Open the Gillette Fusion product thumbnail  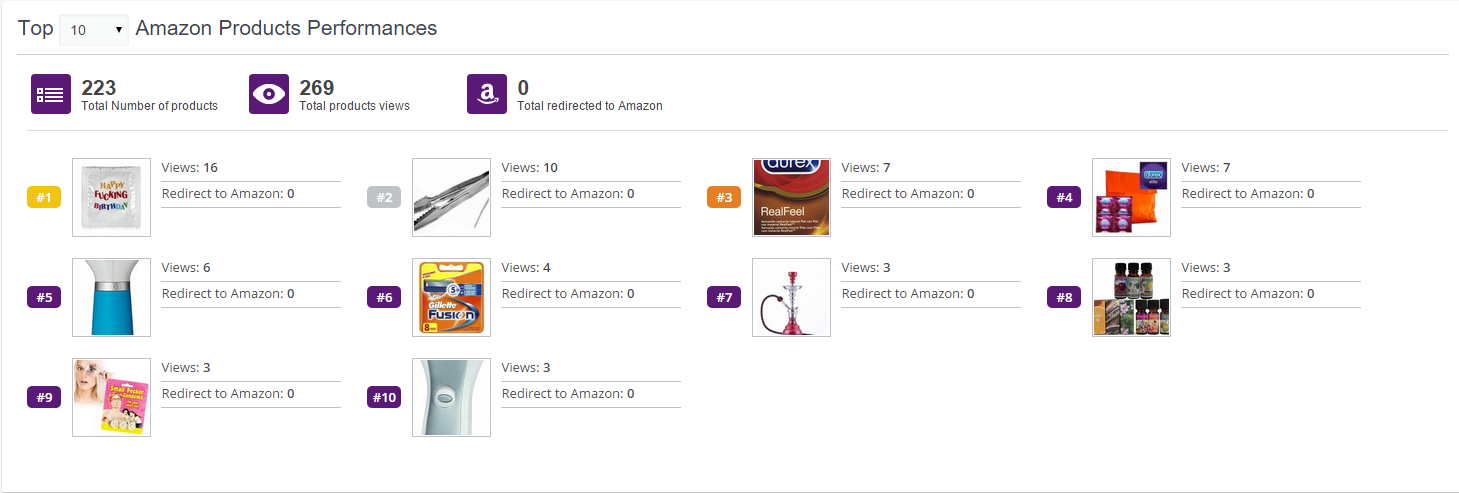(451, 297)
